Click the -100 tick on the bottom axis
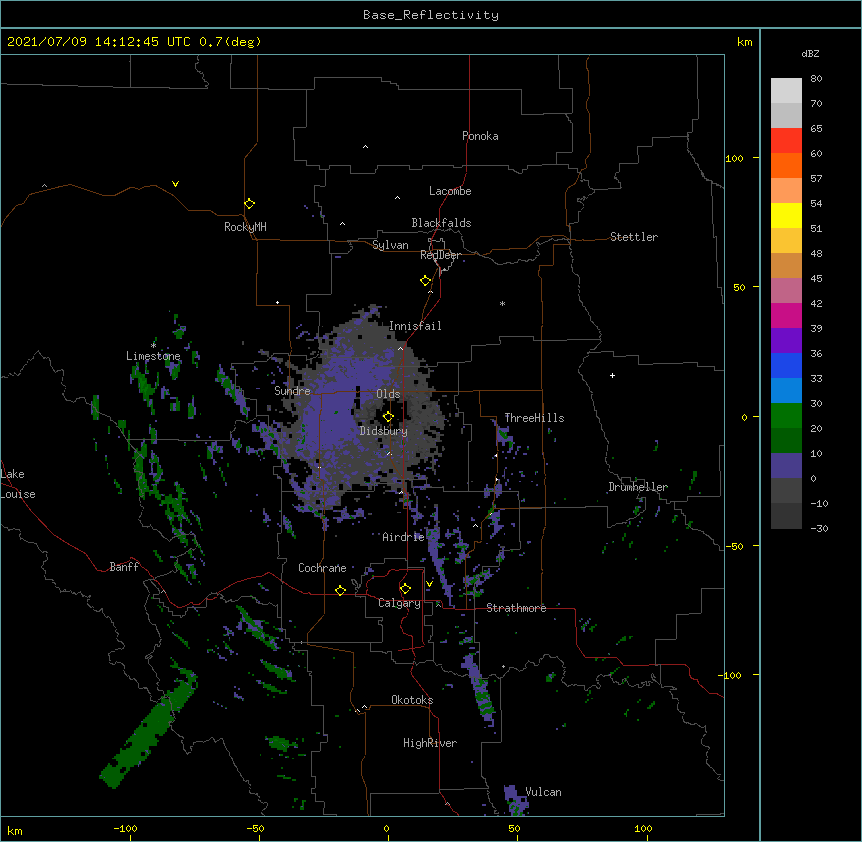The image size is (862, 842). click(x=126, y=828)
